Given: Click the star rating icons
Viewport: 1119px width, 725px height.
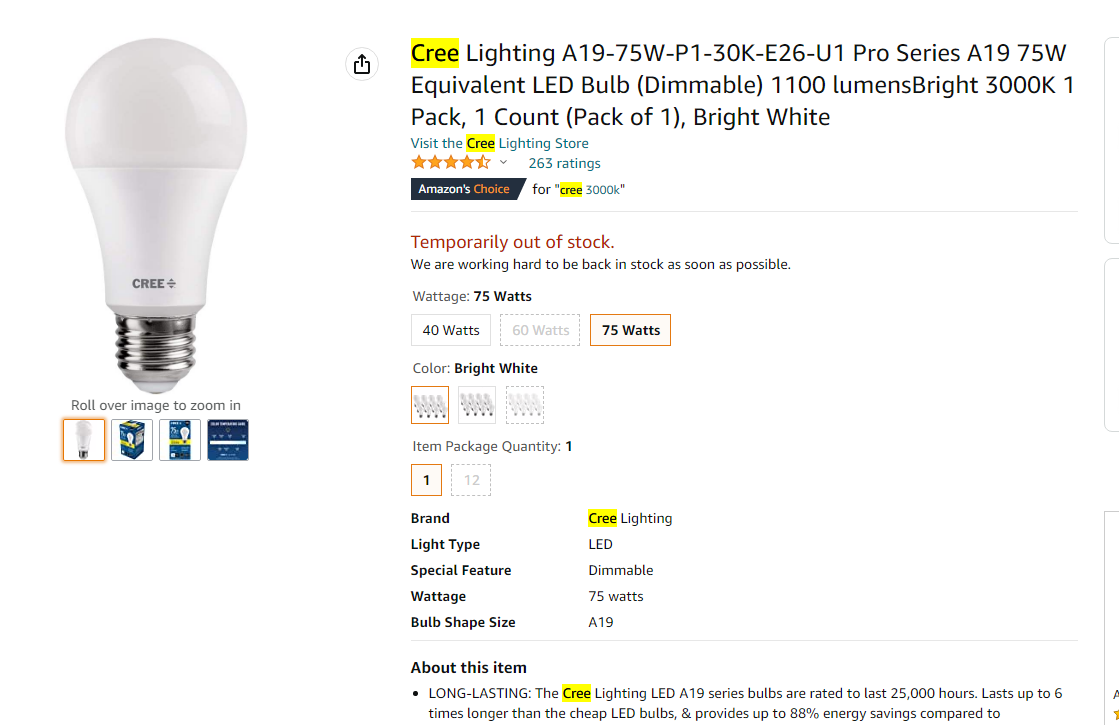Looking at the screenshot, I should [451, 163].
